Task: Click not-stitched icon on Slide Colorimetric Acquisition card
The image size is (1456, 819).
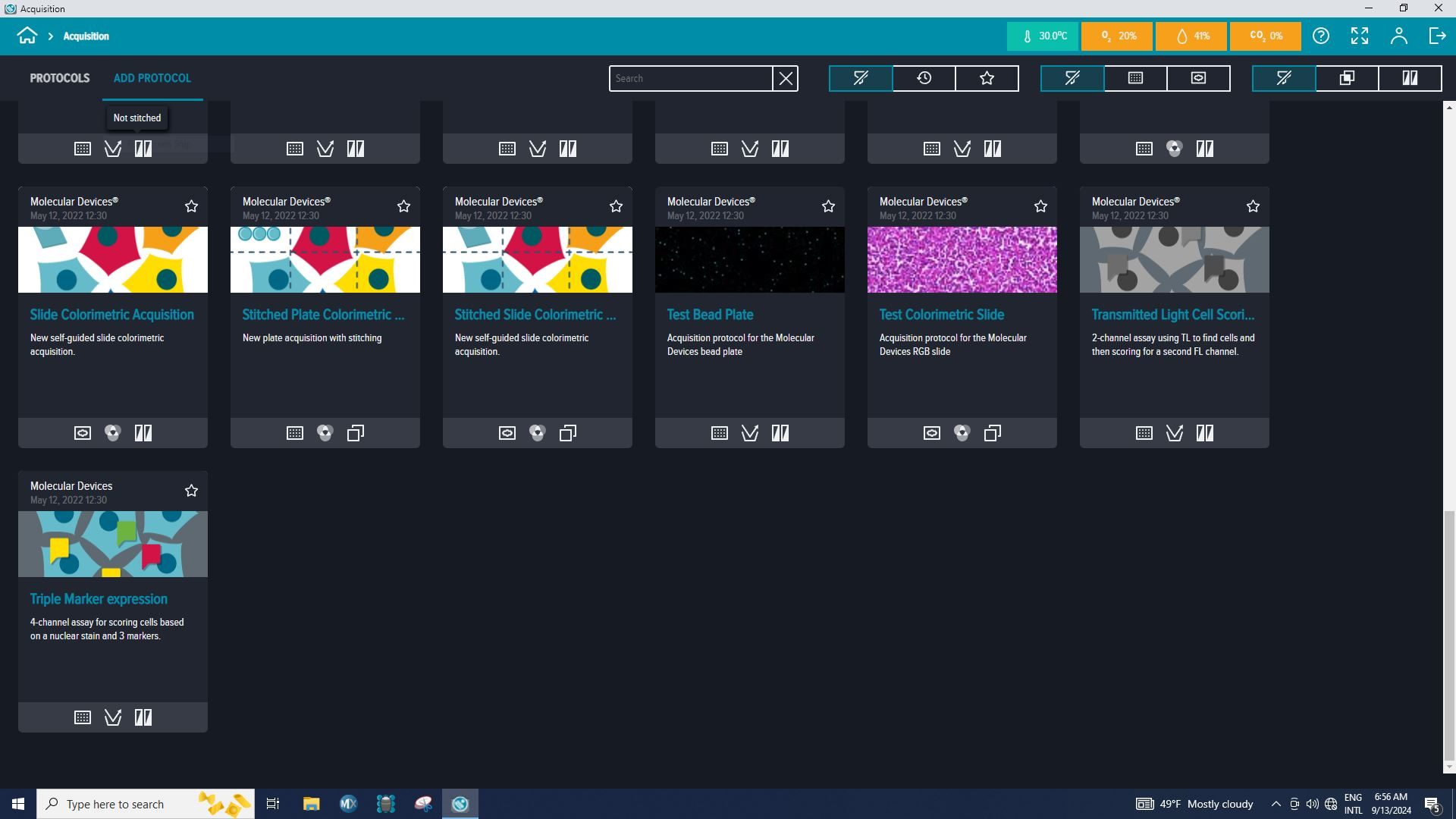Action: tap(143, 433)
